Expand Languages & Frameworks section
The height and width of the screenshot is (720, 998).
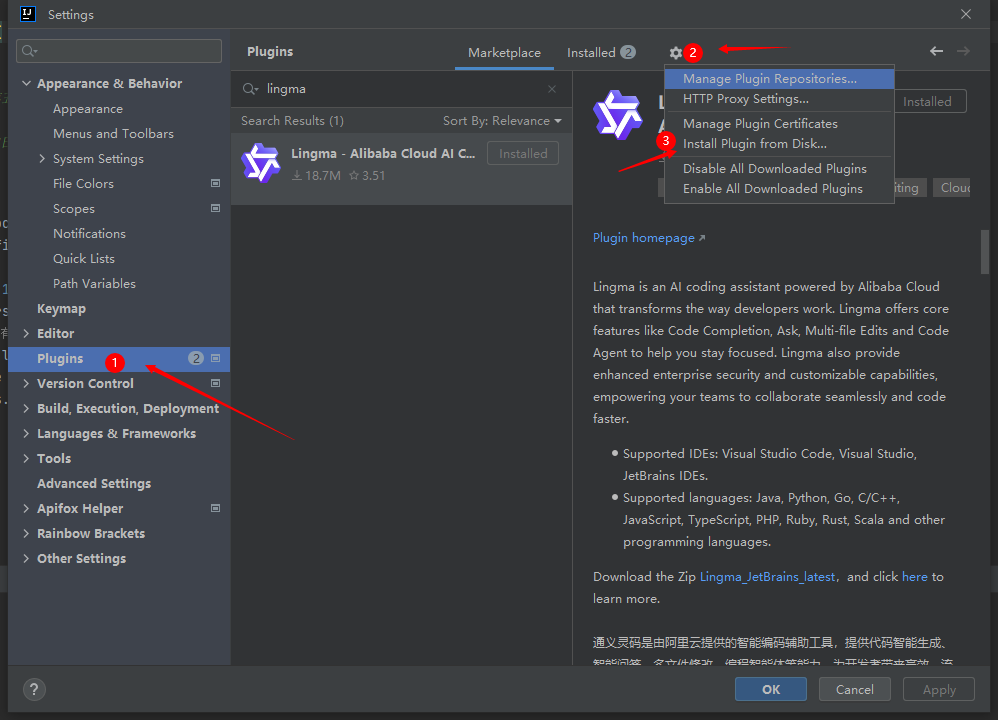(26, 434)
